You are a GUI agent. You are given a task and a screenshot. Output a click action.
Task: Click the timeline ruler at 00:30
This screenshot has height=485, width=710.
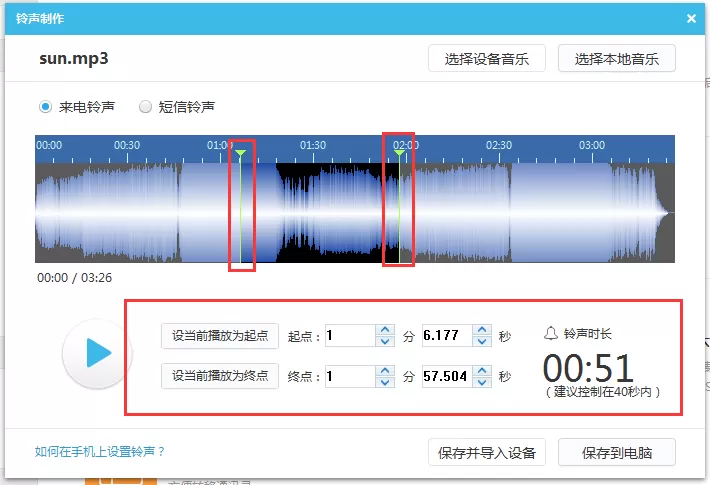pyautogui.click(x=127, y=145)
